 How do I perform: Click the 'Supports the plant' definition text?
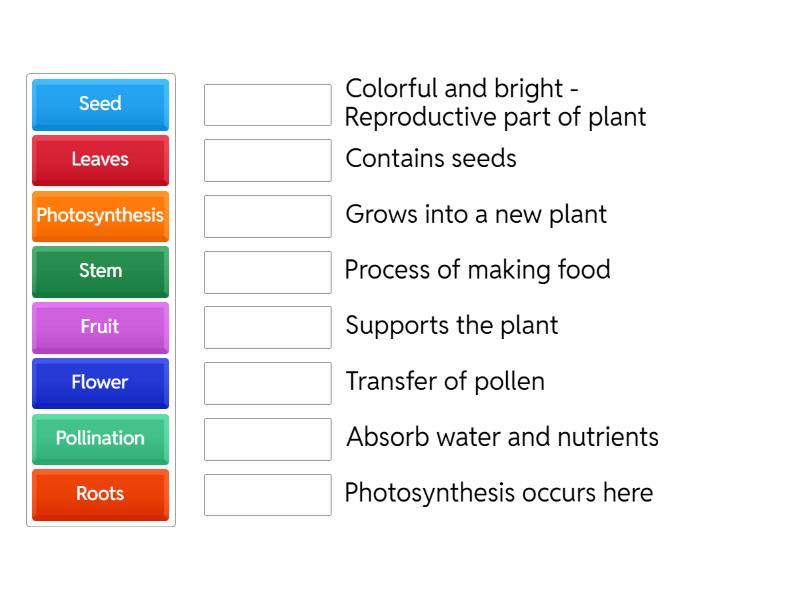pyautogui.click(x=452, y=325)
